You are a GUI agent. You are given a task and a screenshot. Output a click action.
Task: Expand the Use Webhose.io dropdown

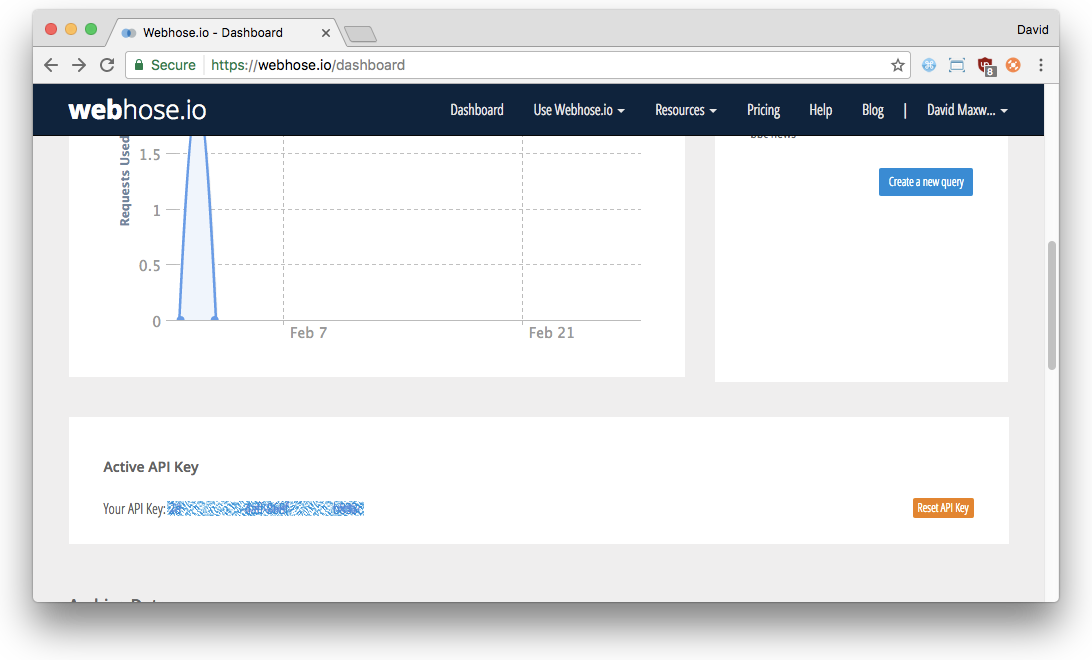[579, 110]
